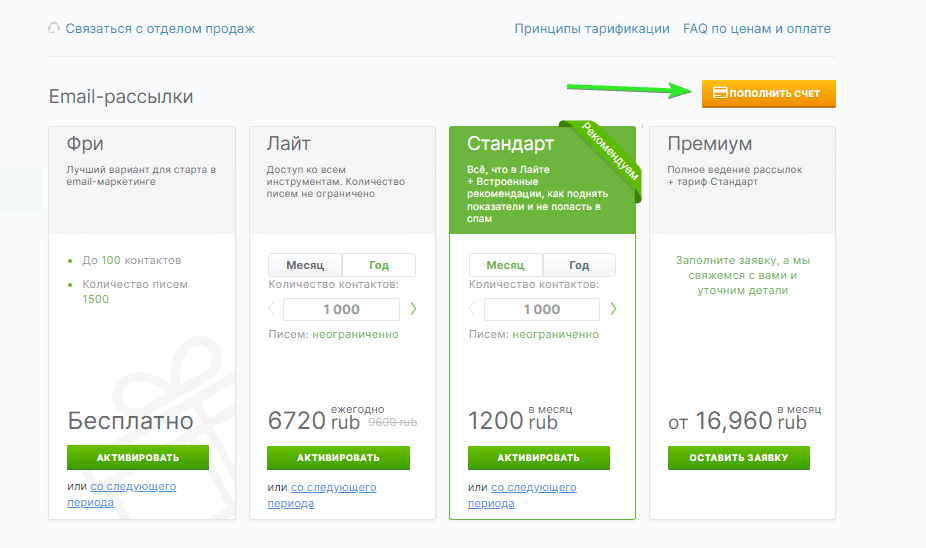Open 'Принципы тарификации' link

592,28
